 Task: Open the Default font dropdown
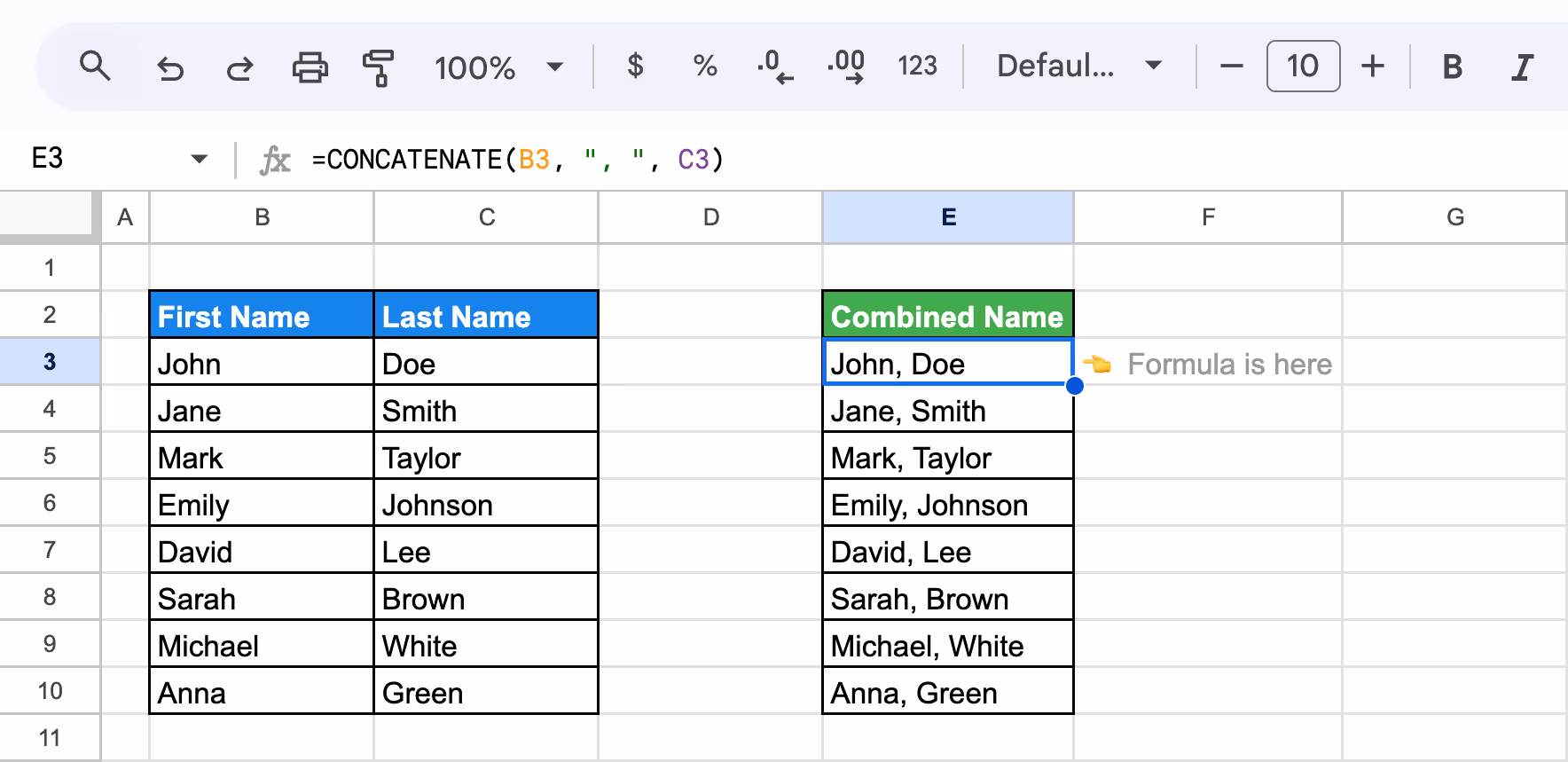(1079, 66)
